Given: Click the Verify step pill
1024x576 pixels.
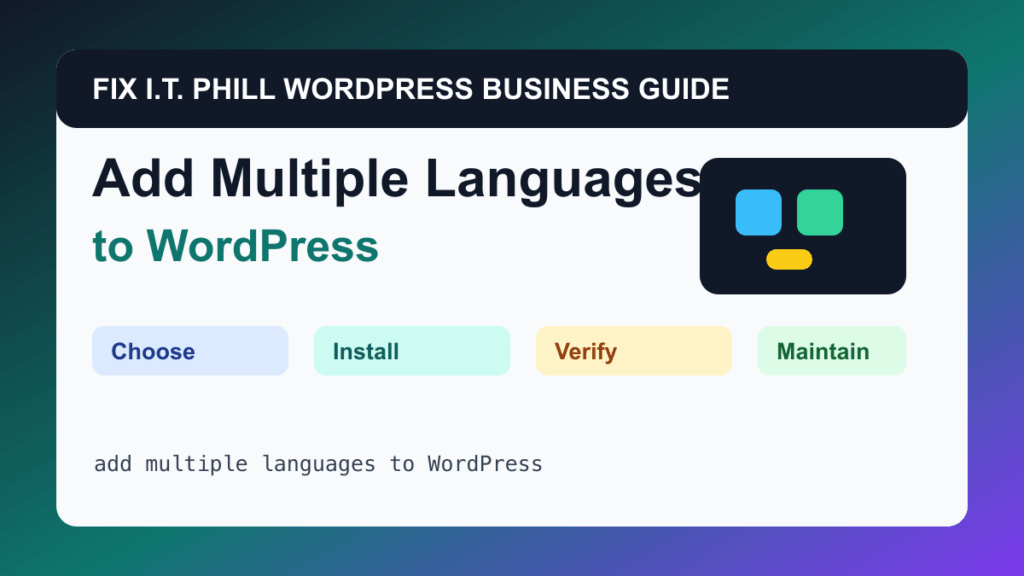Looking at the screenshot, I should tap(633, 351).
